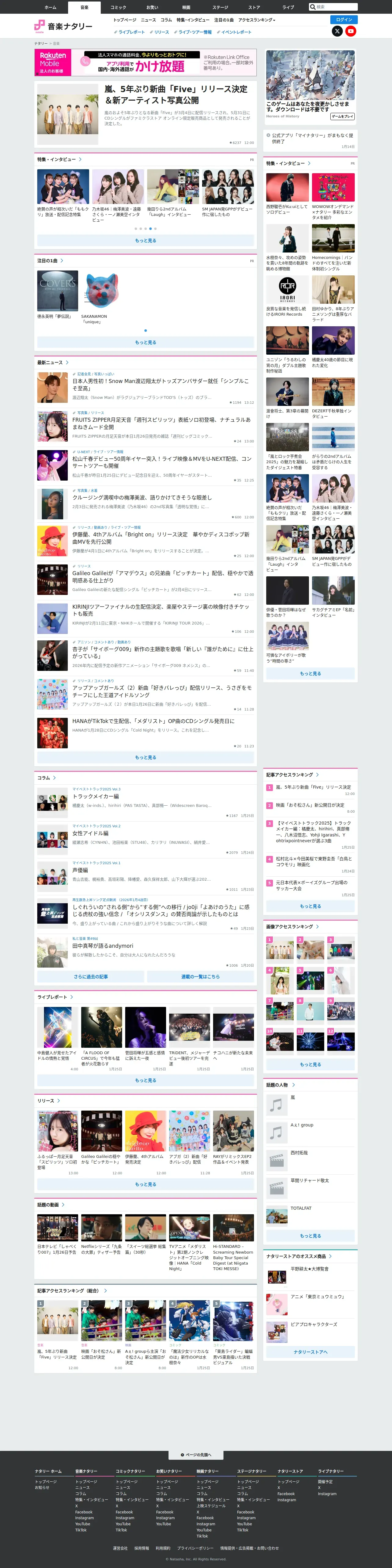The height and width of the screenshot is (1568, 392).
Task: Open 注目の1曲 in the sub navigation
Action: pos(224,20)
